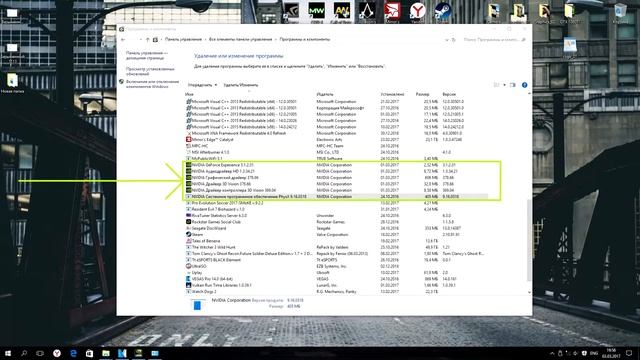Open the help question-mark icon
The width and height of the screenshot is (640, 360).
click(x=524, y=85)
